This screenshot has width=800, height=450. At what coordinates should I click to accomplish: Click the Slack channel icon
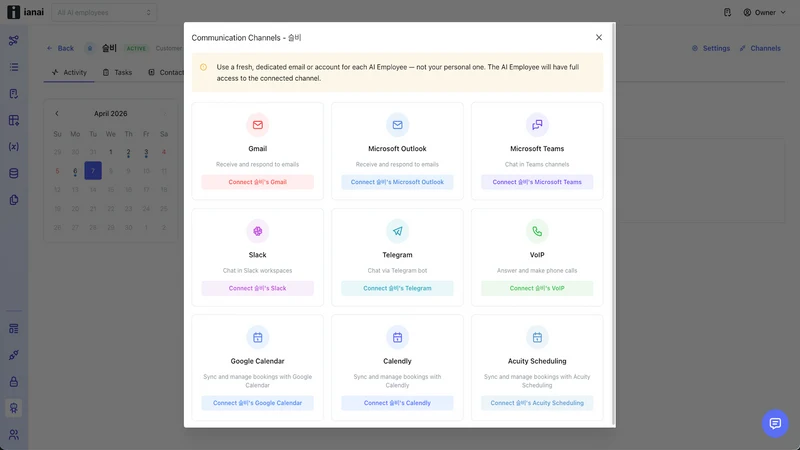click(258, 231)
